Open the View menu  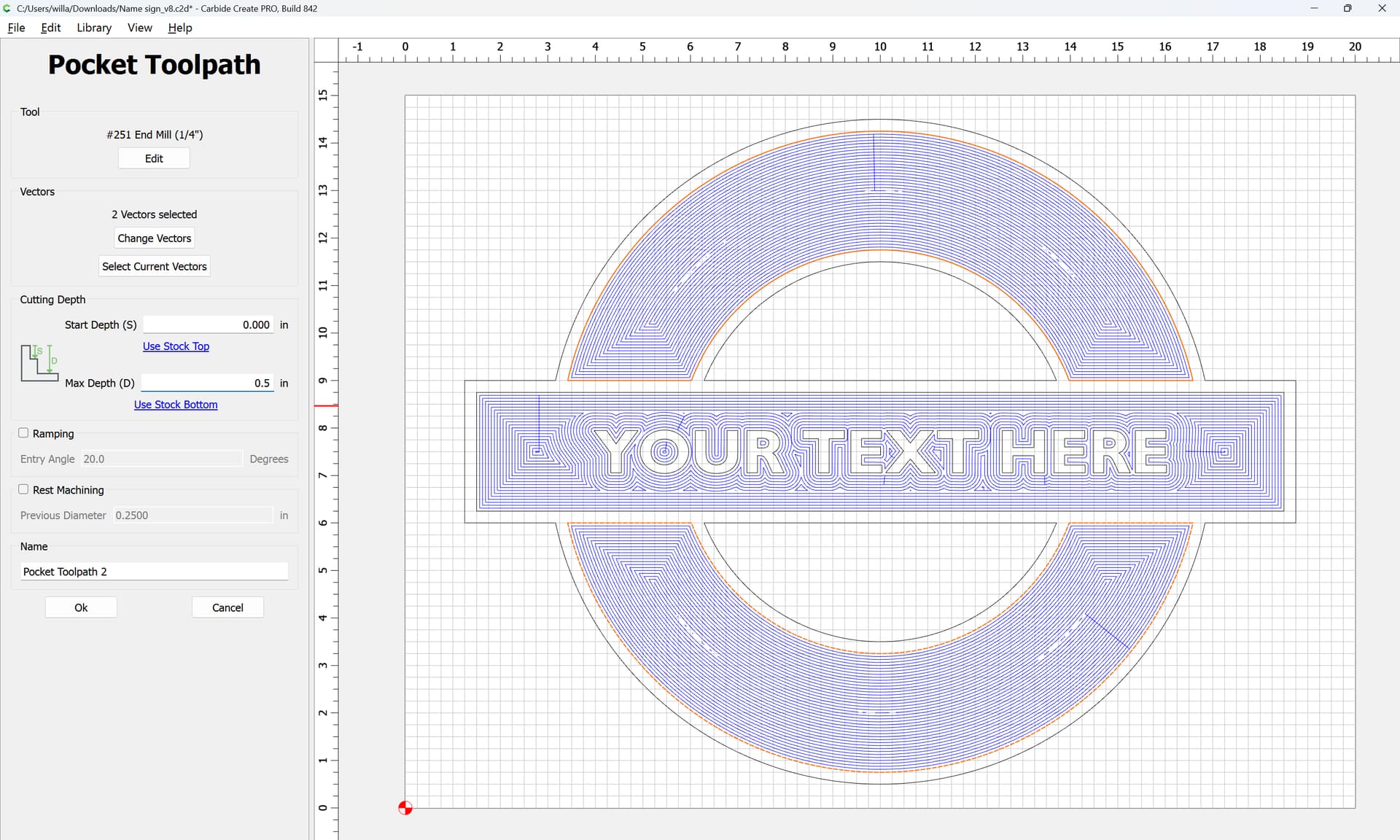coord(139,28)
